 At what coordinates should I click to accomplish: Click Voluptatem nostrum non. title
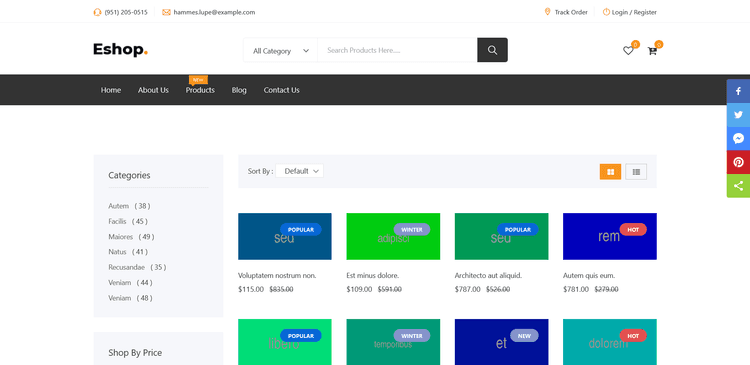(x=277, y=276)
